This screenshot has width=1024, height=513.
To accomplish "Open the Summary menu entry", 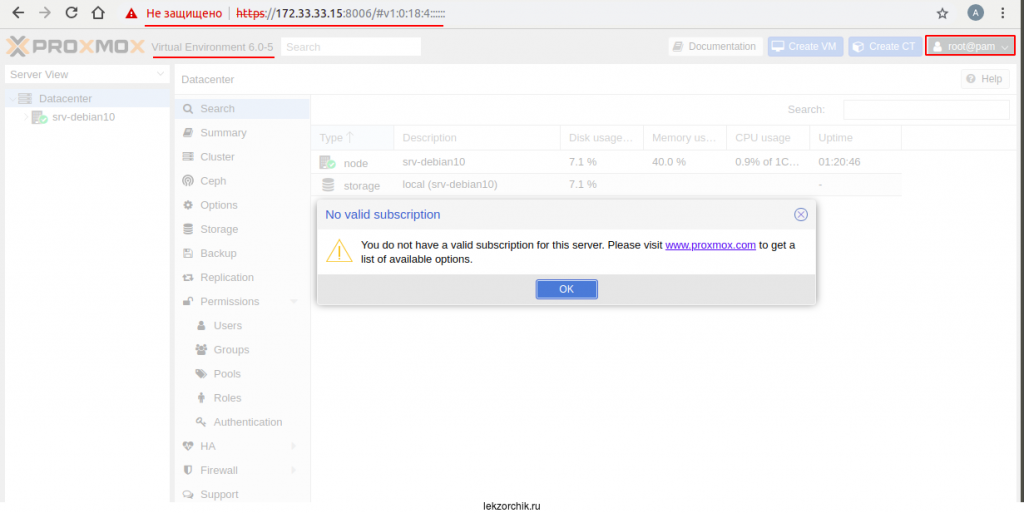I will pyautogui.click(x=242, y=132).
